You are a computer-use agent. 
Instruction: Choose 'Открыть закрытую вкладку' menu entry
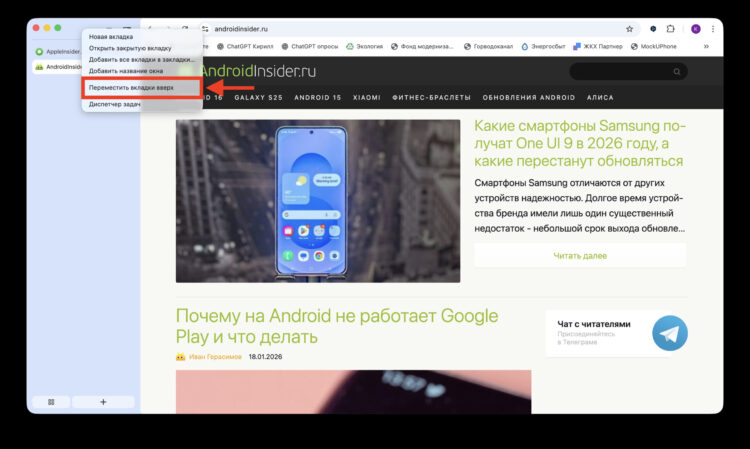click(130, 48)
